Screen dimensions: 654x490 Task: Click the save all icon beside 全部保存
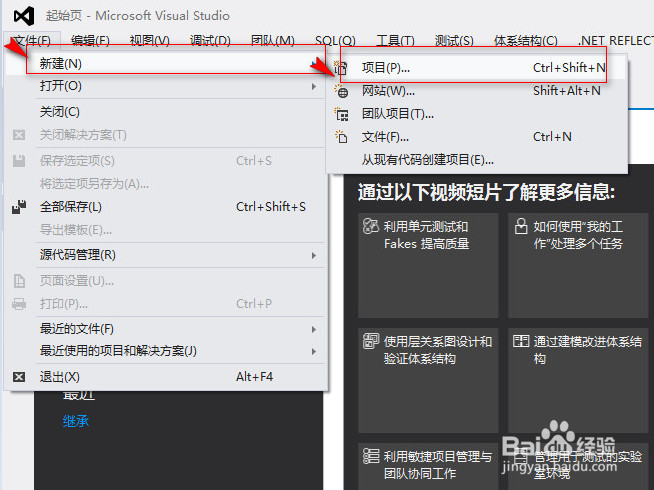click(x=19, y=207)
